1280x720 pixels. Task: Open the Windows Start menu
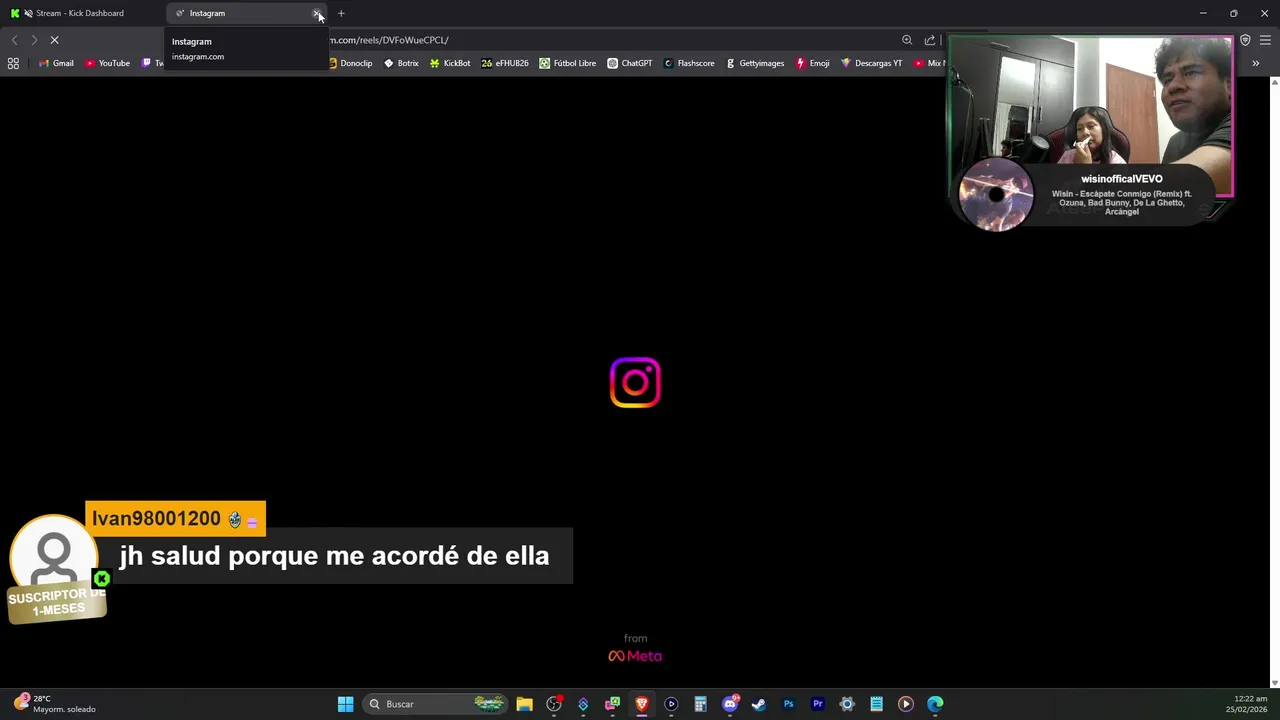345,704
